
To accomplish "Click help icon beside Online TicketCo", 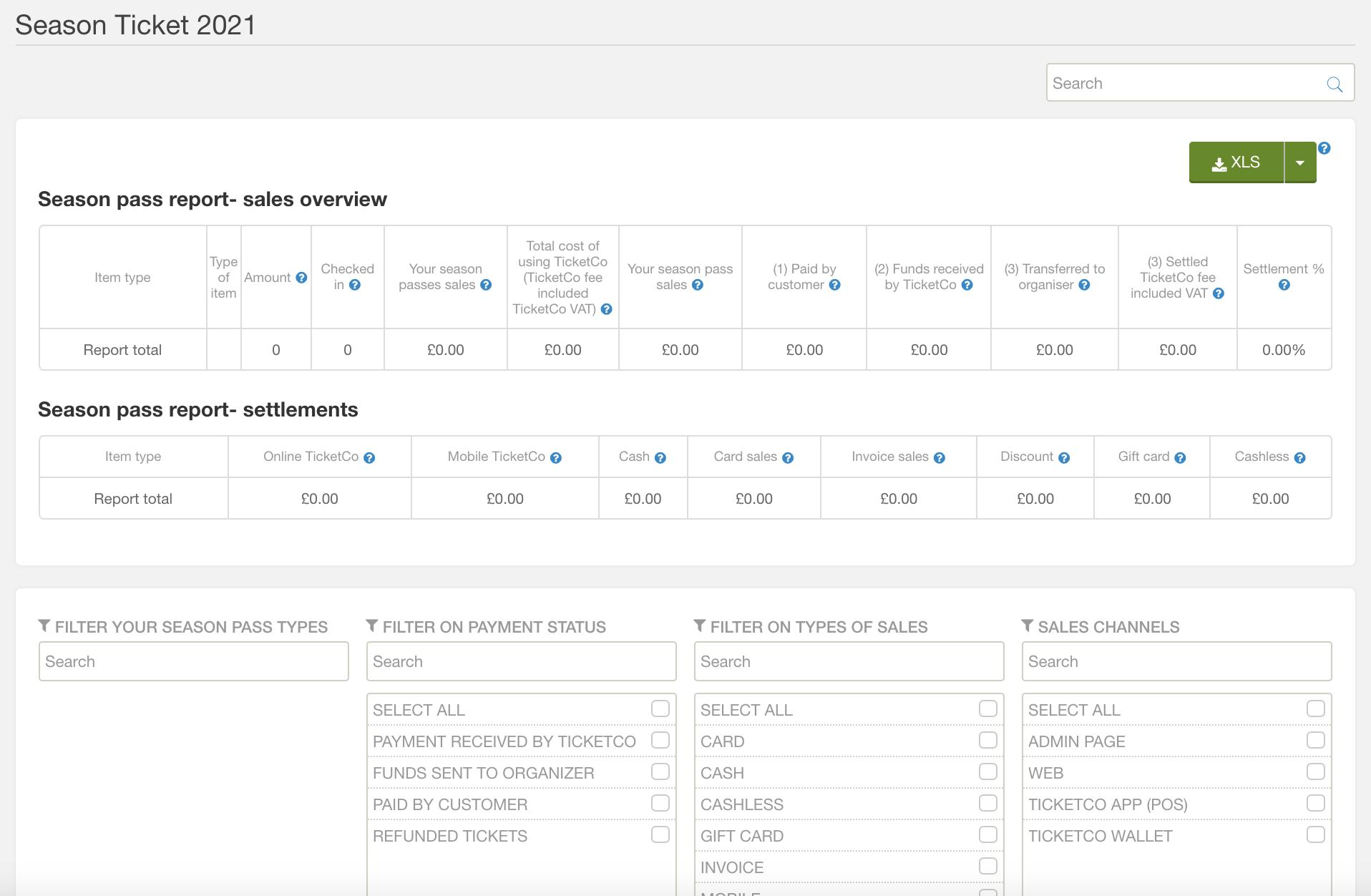I will [369, 458].
